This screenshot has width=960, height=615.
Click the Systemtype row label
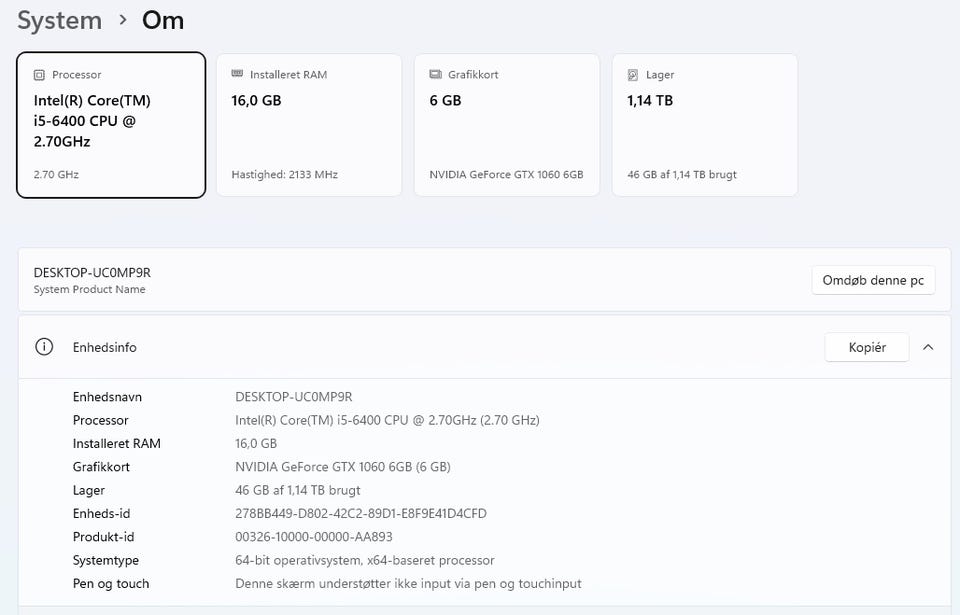pos(106,560)
